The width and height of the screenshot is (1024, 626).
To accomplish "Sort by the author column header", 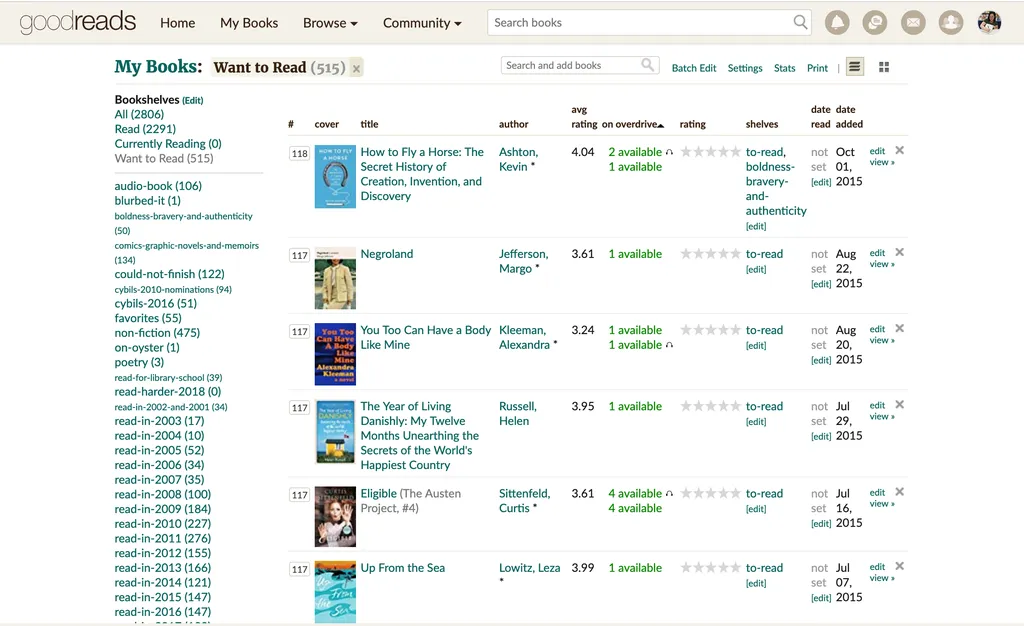I will 513,124.
